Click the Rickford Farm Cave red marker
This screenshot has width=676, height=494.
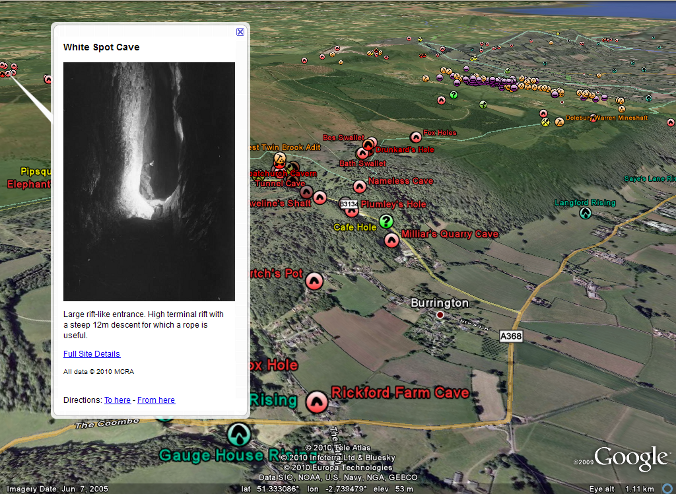click(318, 403)
